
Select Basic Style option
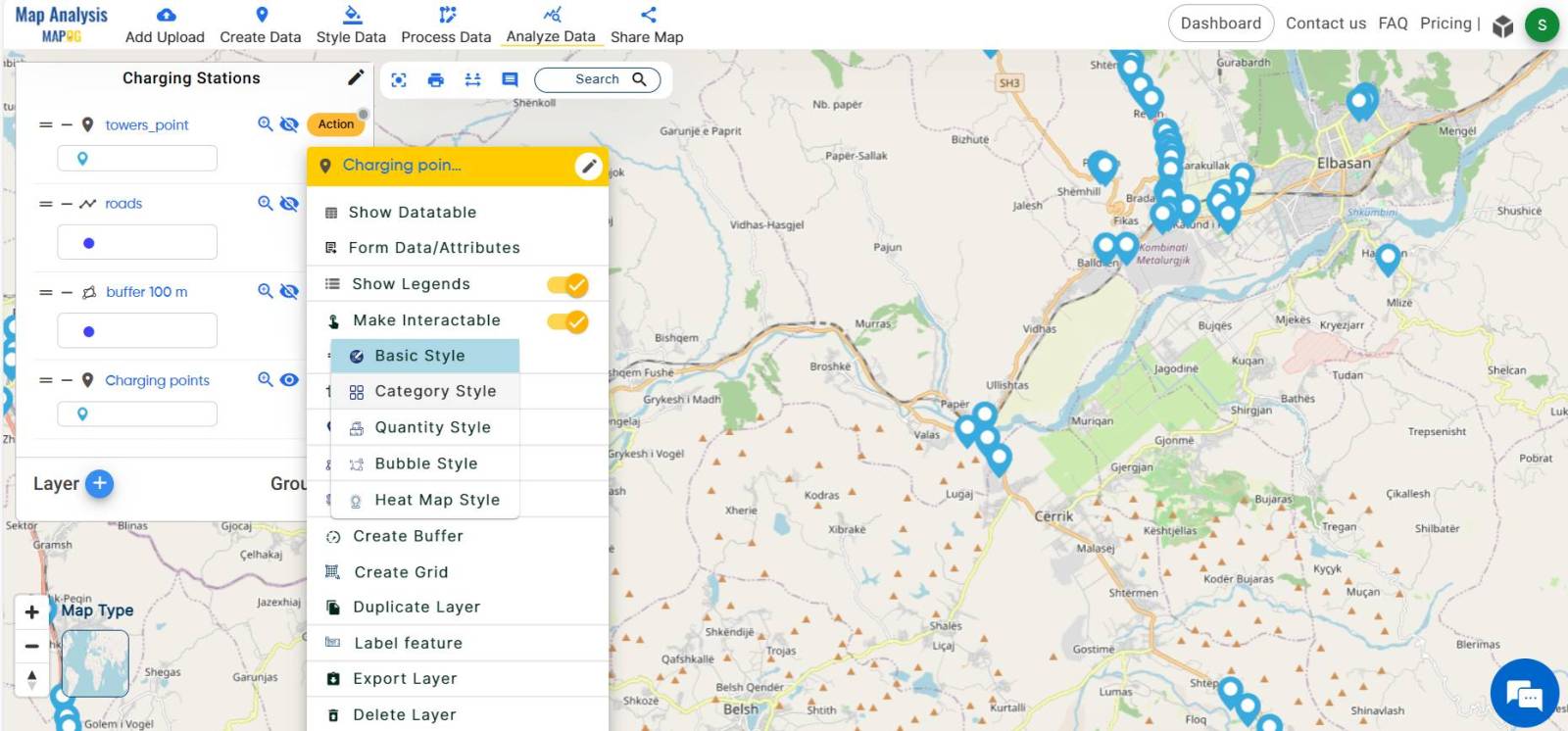424,356
